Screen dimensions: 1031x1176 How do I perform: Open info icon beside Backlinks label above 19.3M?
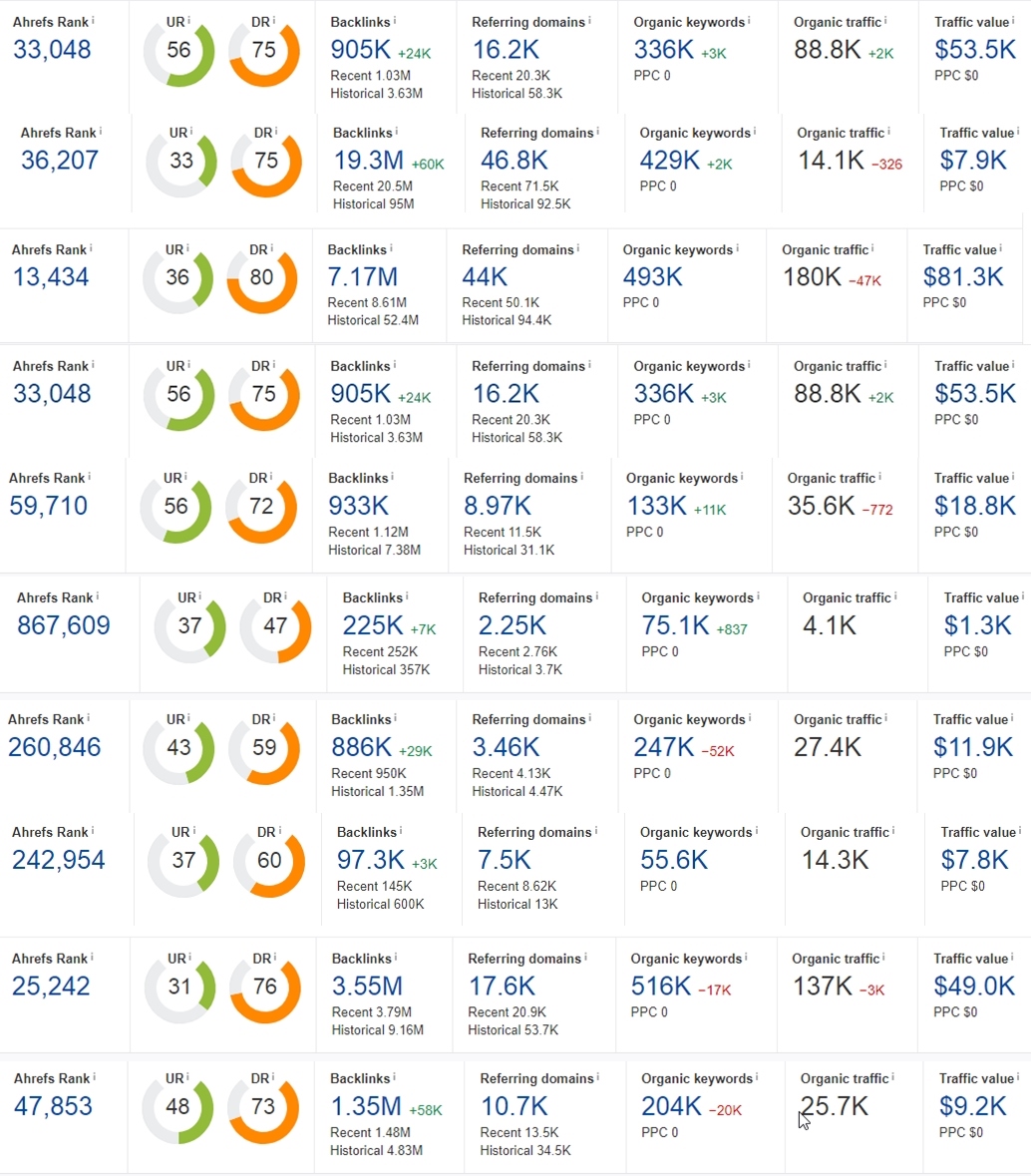point(396,131)
